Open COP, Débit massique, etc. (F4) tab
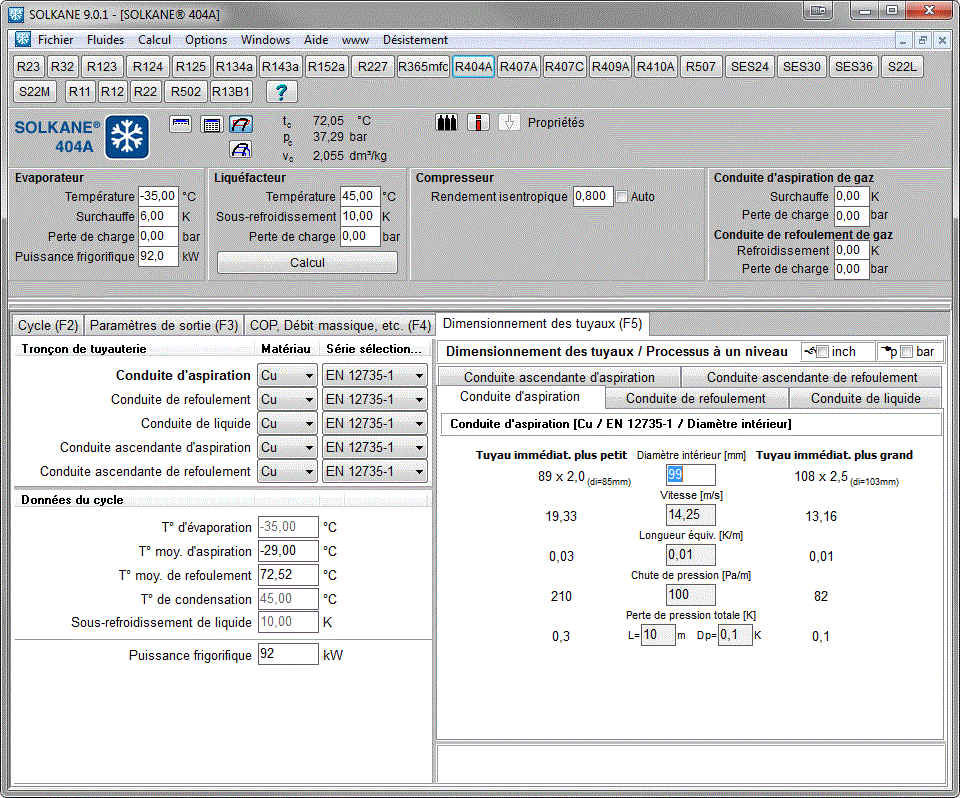Image resolution: width=960 pixels, height=798 pixels. tap(340, 325)
